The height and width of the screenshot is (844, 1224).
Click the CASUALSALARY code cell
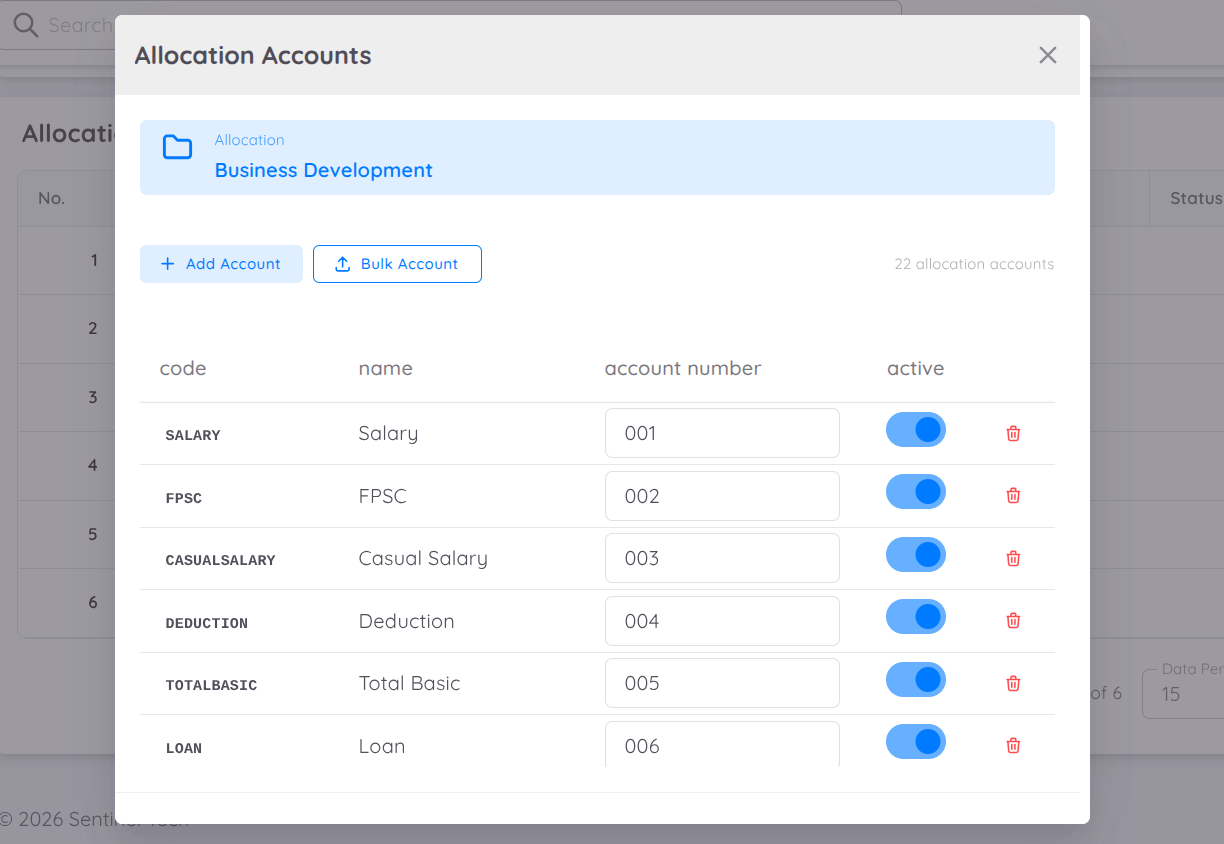tap(220, 560)
